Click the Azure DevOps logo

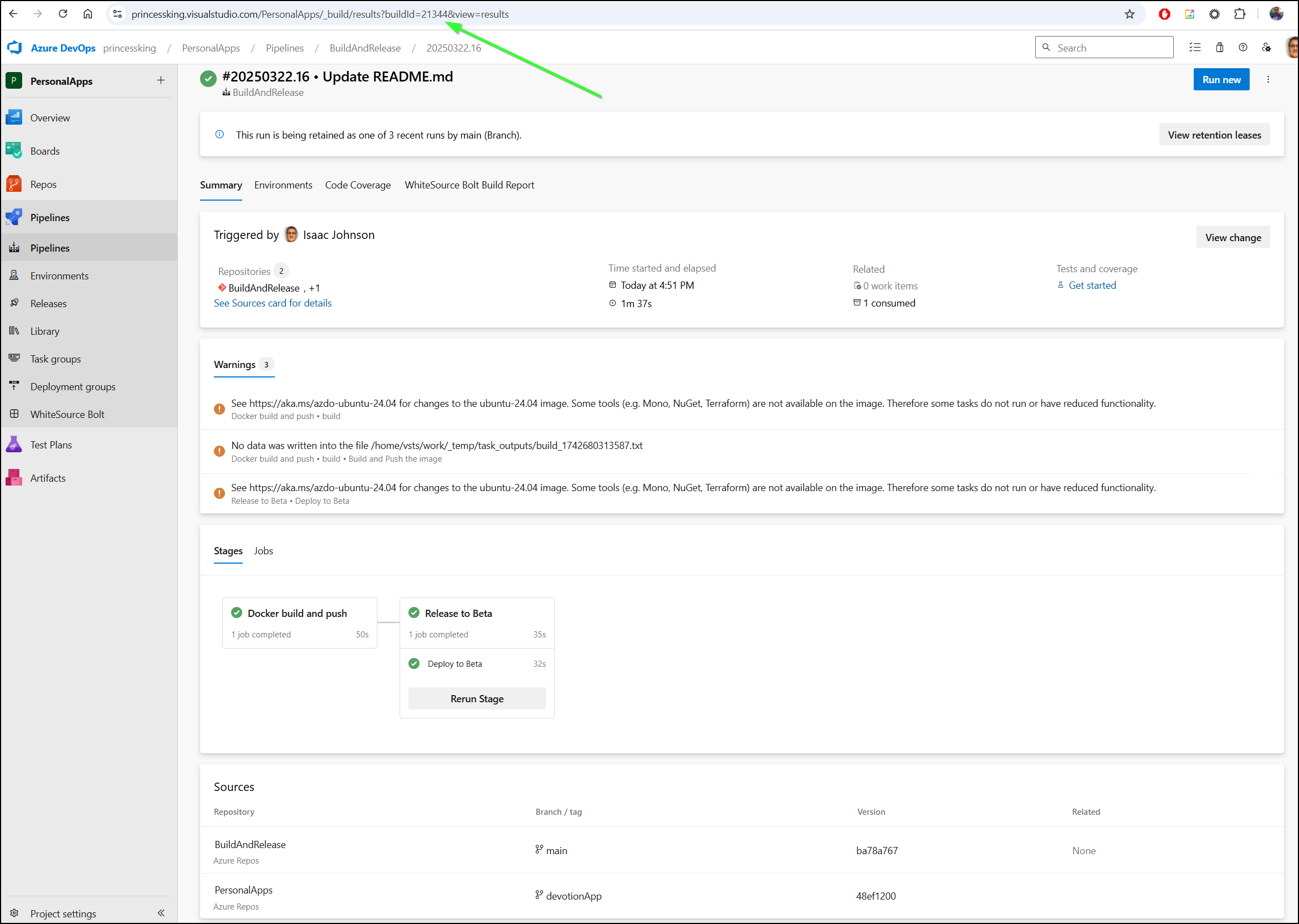coord(15,48)
